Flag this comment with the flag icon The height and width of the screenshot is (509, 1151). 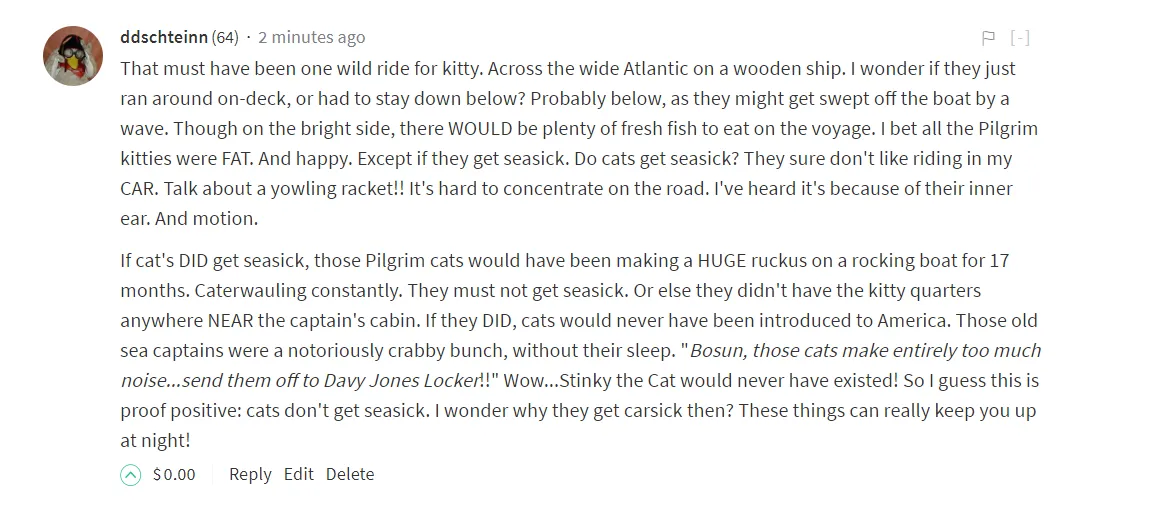[x=988, y=37]
